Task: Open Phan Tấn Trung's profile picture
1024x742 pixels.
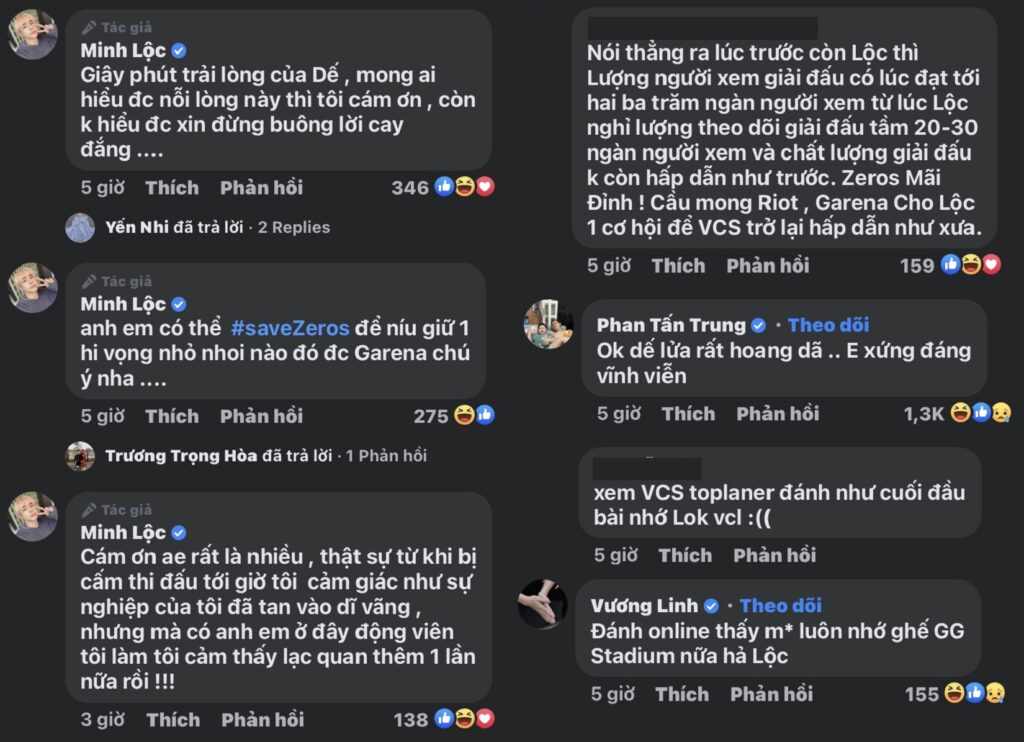Action: 548,325
